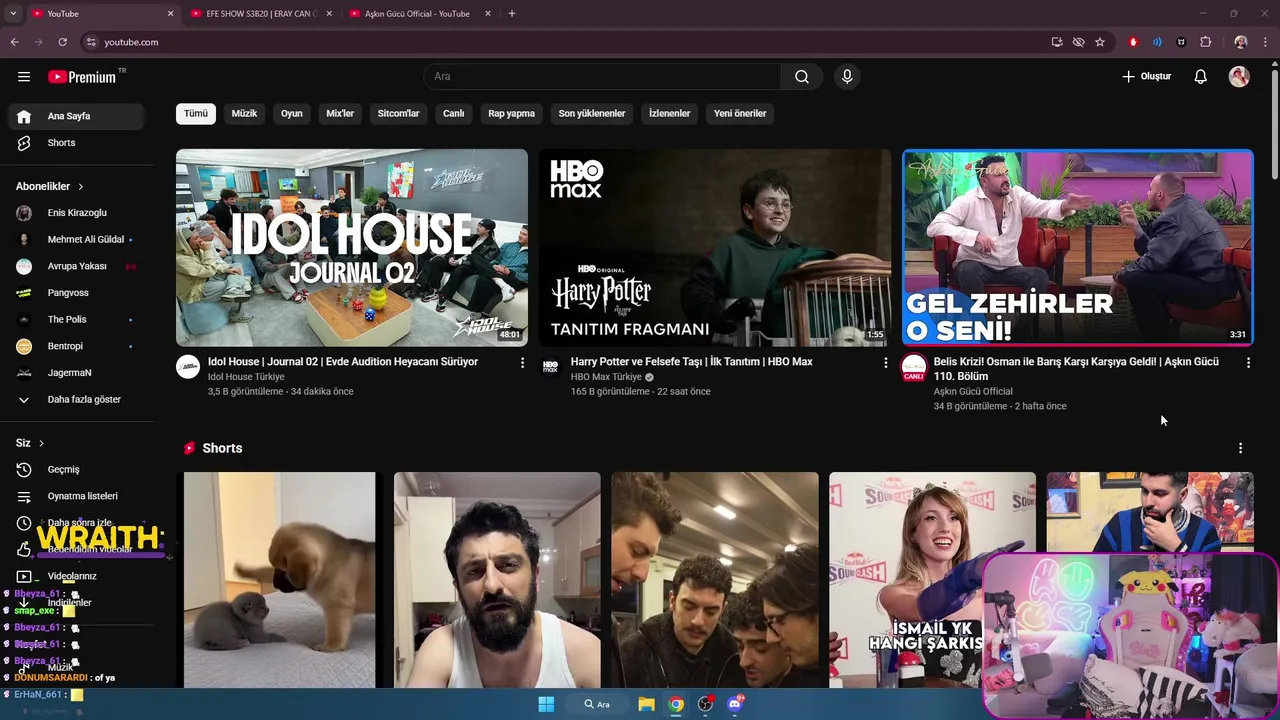The height and width of the screenshot is (720, 1280).
Task: Open Mehmet Ali Güldal subscription
Action: point(77,240)
